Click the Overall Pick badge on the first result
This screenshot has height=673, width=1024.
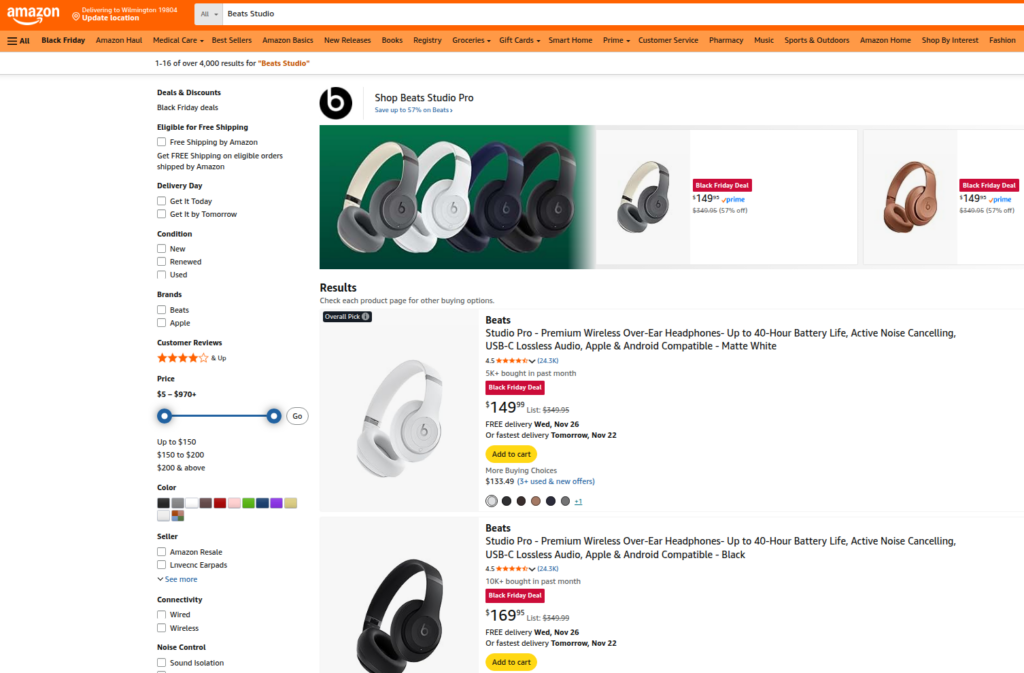[x=346, y=315]
